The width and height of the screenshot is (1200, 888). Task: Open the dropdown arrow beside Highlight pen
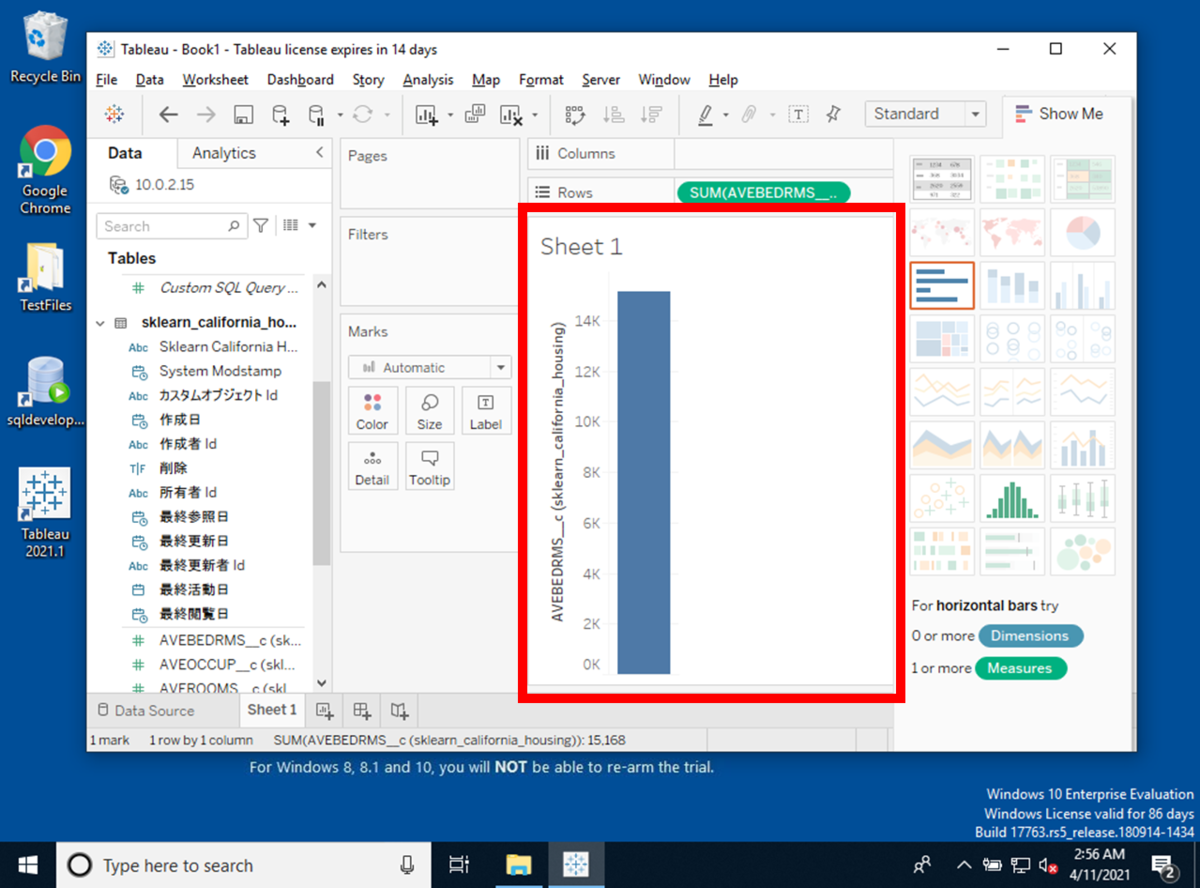(x=726, y=115)
